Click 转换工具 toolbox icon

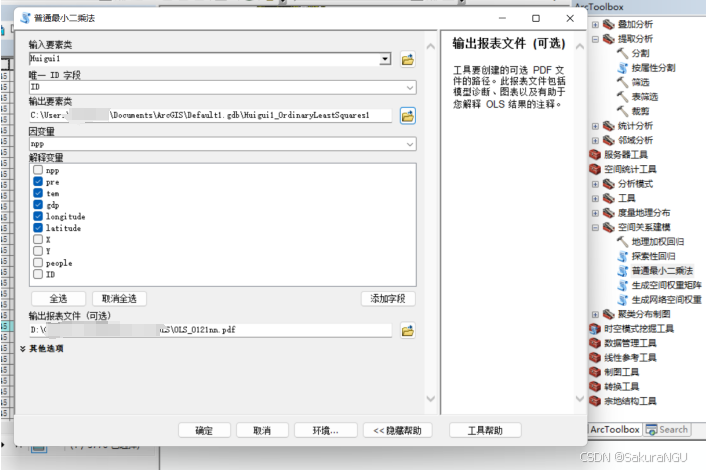tap(595, 387)
